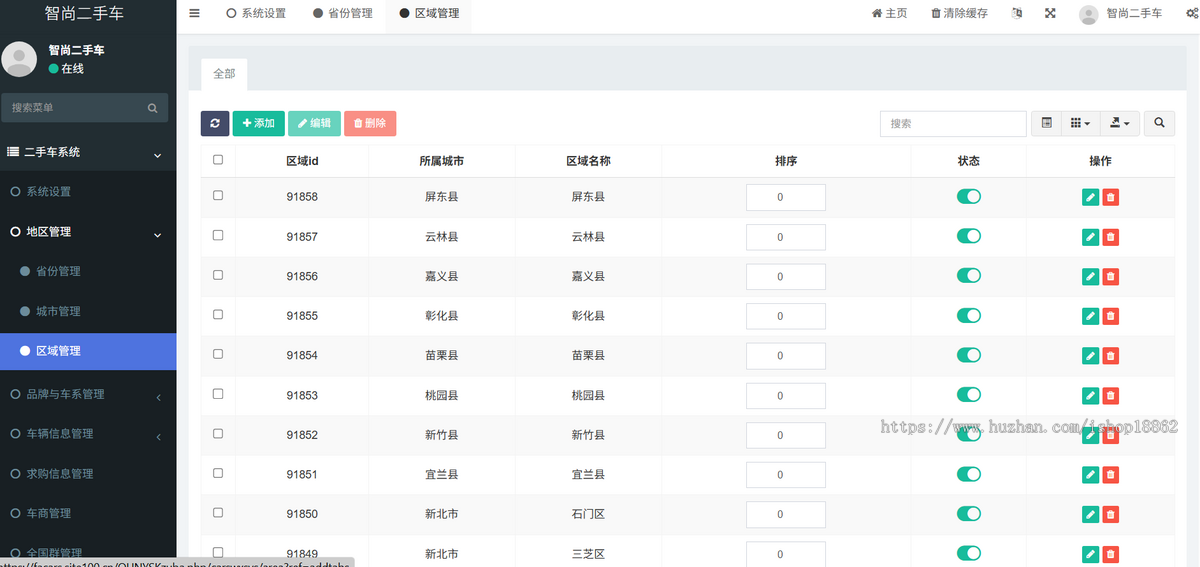Toggle the sidebar hamburger menu icon

pos(194,14)
